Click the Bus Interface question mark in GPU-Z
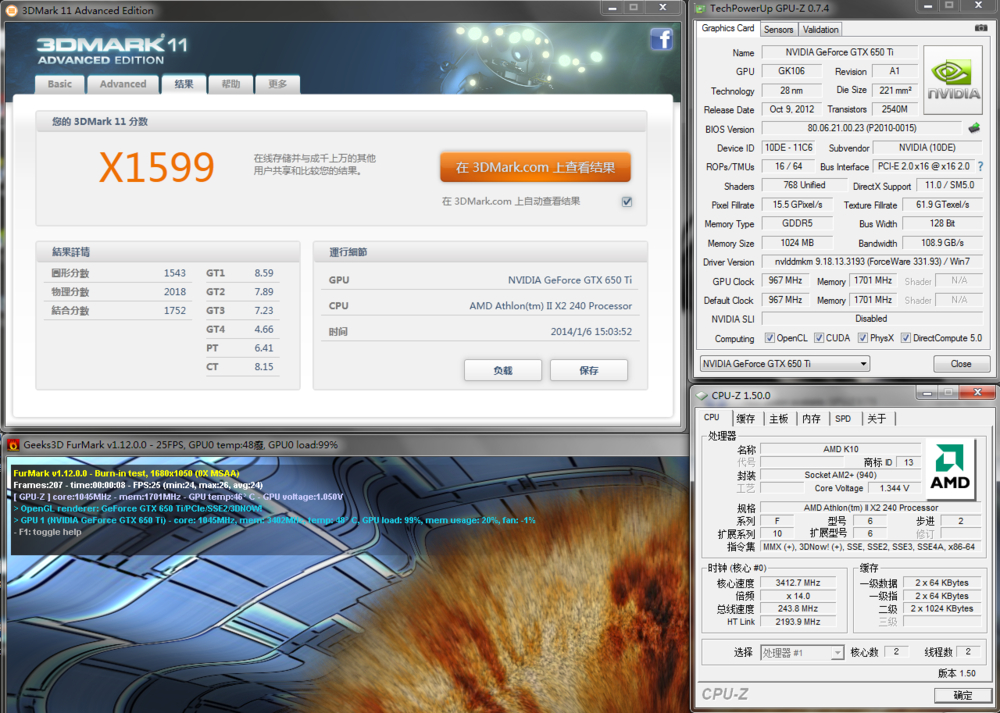The width and height of the screenshot is (1000, 713). tap(981, 166)
